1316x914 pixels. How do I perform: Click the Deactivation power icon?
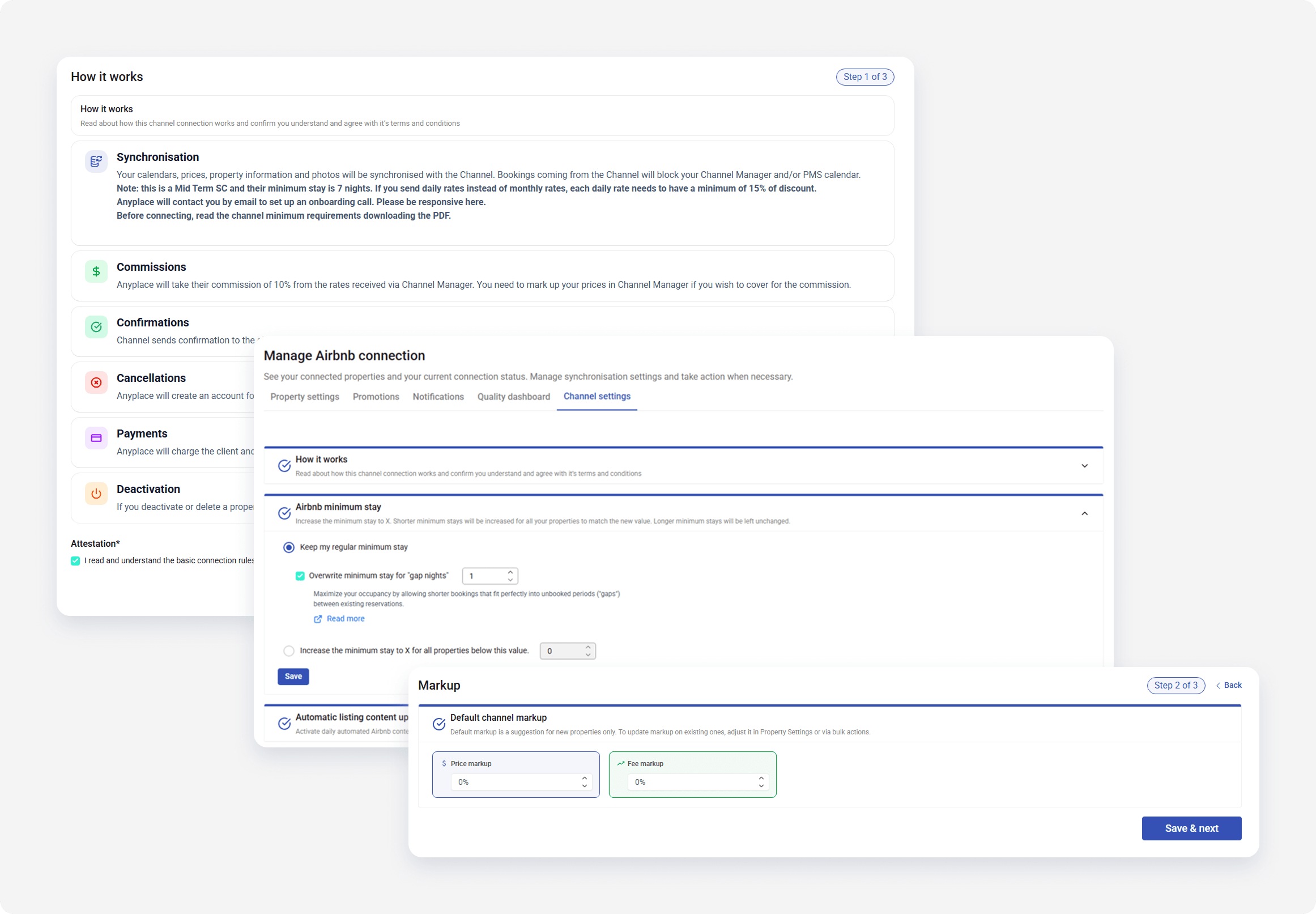[x=96, y=494]
